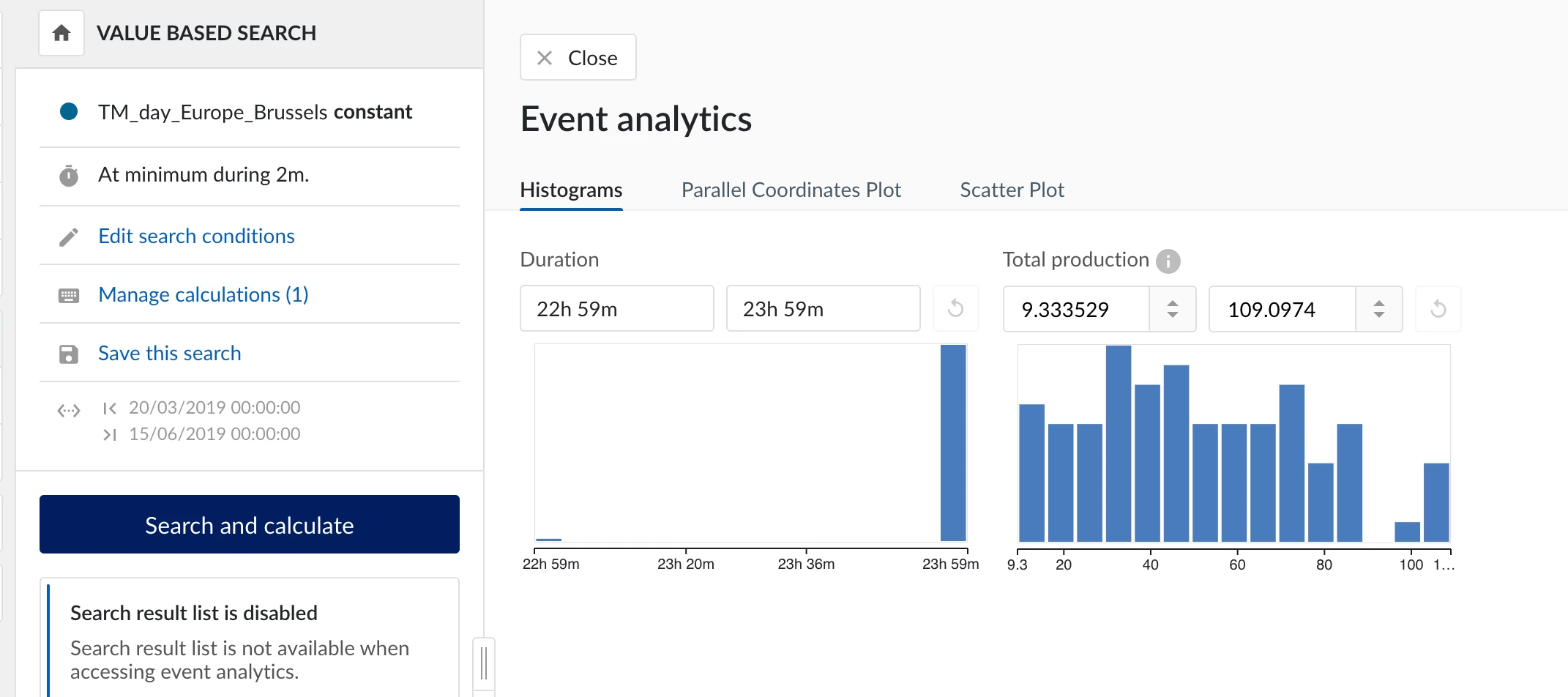
Task: Click the reset icon for Total production range
Action: [1438, 308]
